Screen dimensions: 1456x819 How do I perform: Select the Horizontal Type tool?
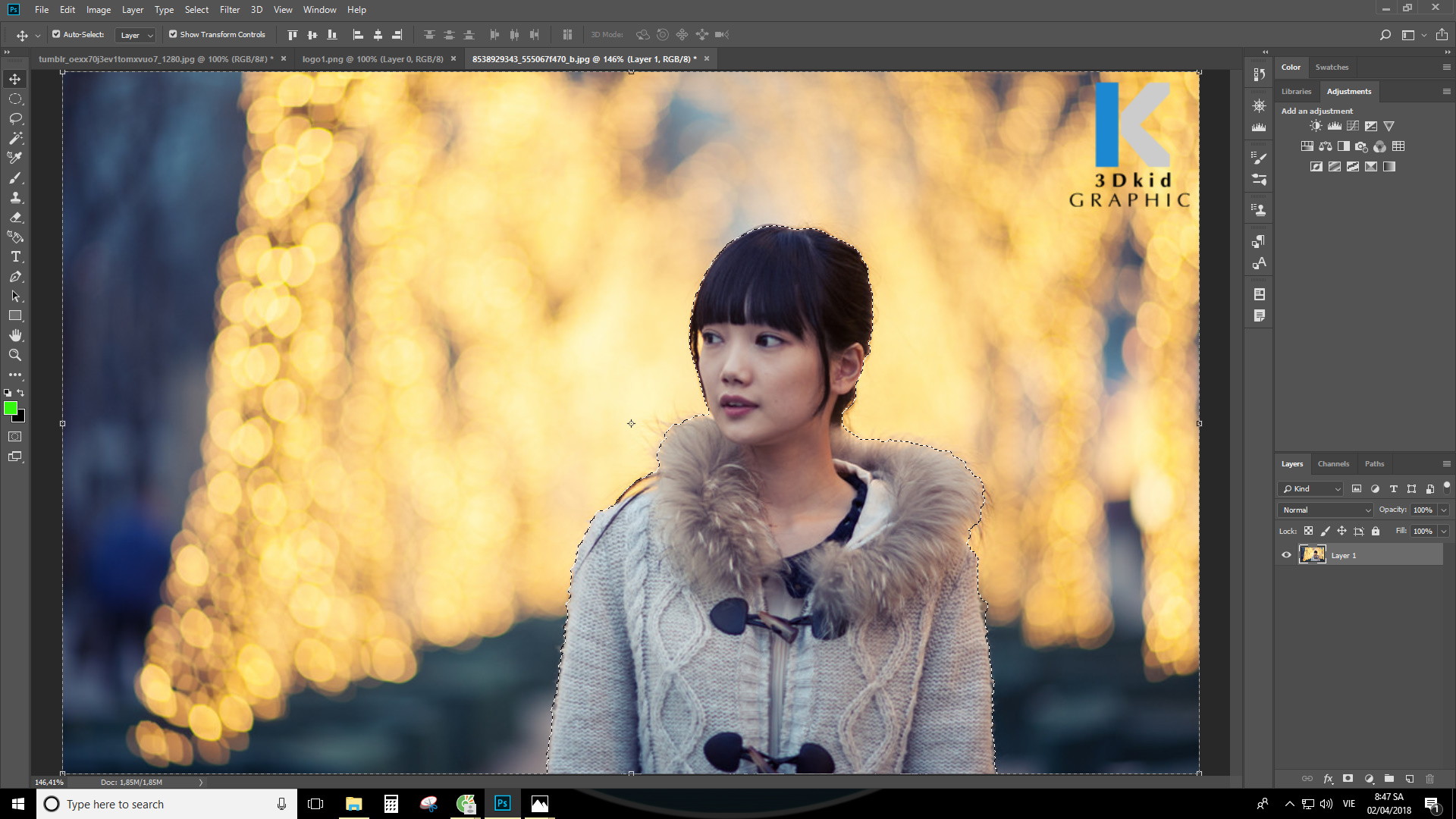15,257
